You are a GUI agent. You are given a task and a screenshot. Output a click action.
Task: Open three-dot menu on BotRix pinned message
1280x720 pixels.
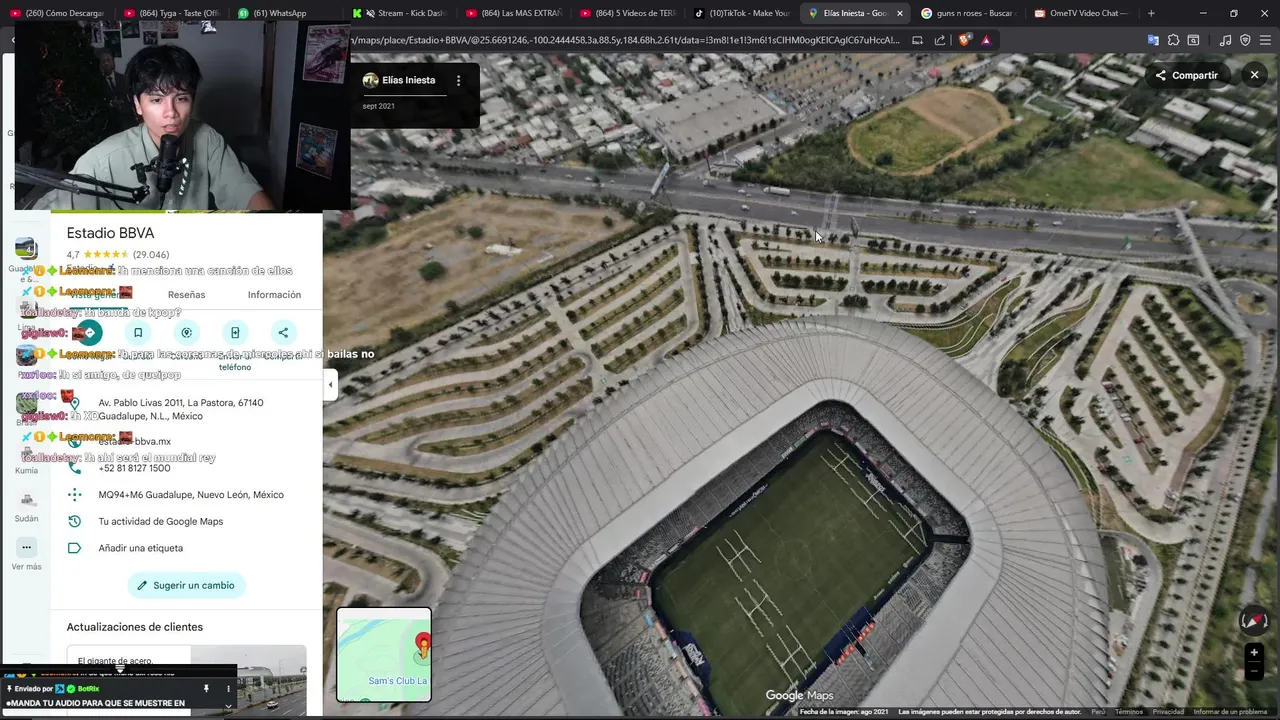tap(228, 689)
